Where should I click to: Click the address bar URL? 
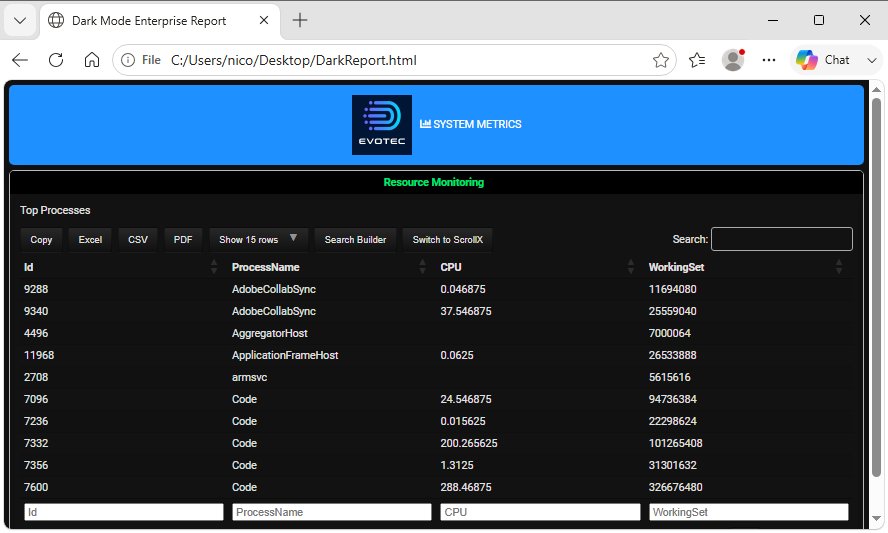pos(293,60)
